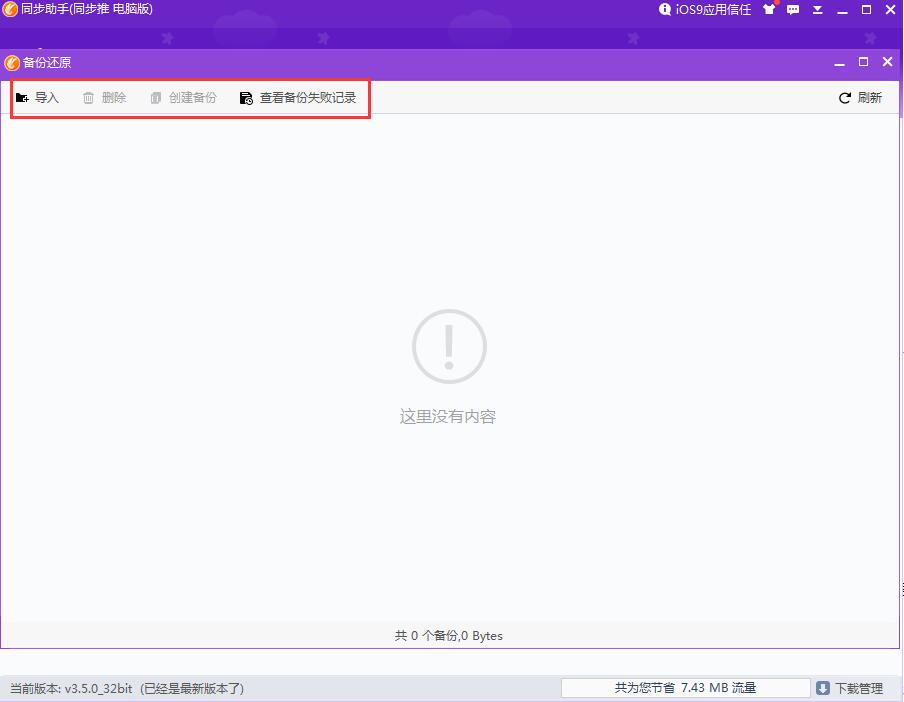The width and height of the screenshot is (904, 702).
Task: Click the iOS9应用信任 info icon
Action: click(666, 9)
